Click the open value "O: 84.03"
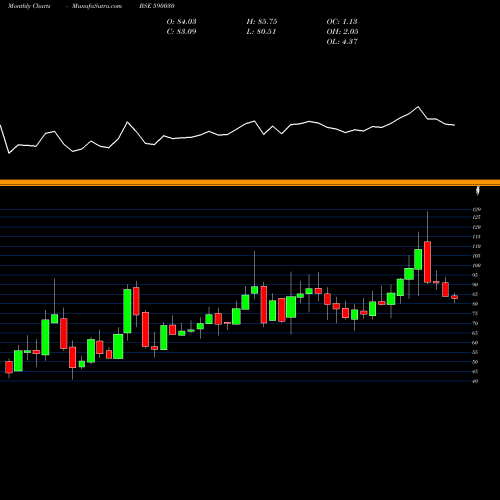The height and width of the screenshot is (500, 500). tap(182, 22)
